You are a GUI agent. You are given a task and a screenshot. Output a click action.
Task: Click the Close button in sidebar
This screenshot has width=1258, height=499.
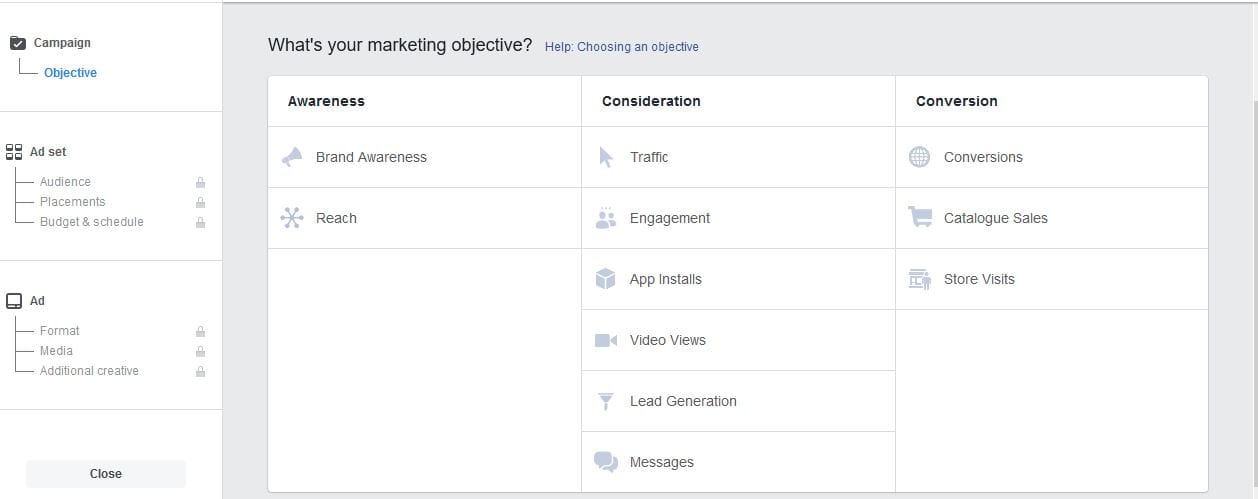pos(106,474)
